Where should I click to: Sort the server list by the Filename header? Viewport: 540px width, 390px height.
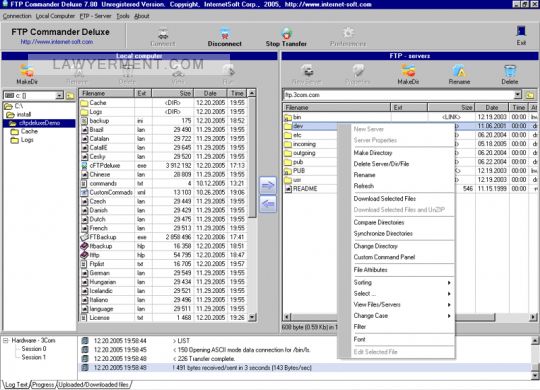(x=337, y=107)
